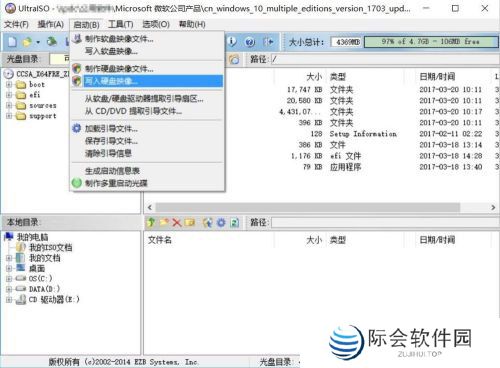Image resolution: width=500 pixels, height=368 pixels.
Task: Click gear icon beside 加载引导文件
Action: pos(77,128)
